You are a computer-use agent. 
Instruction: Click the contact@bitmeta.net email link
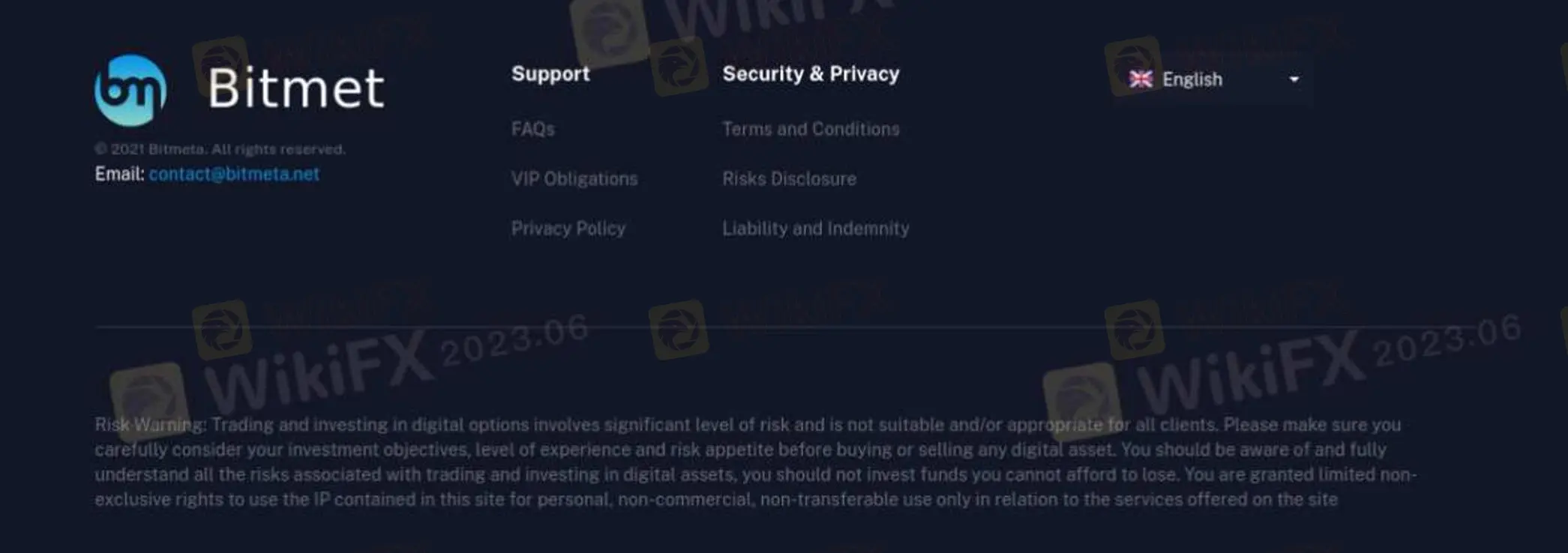(x=234, y=175)
